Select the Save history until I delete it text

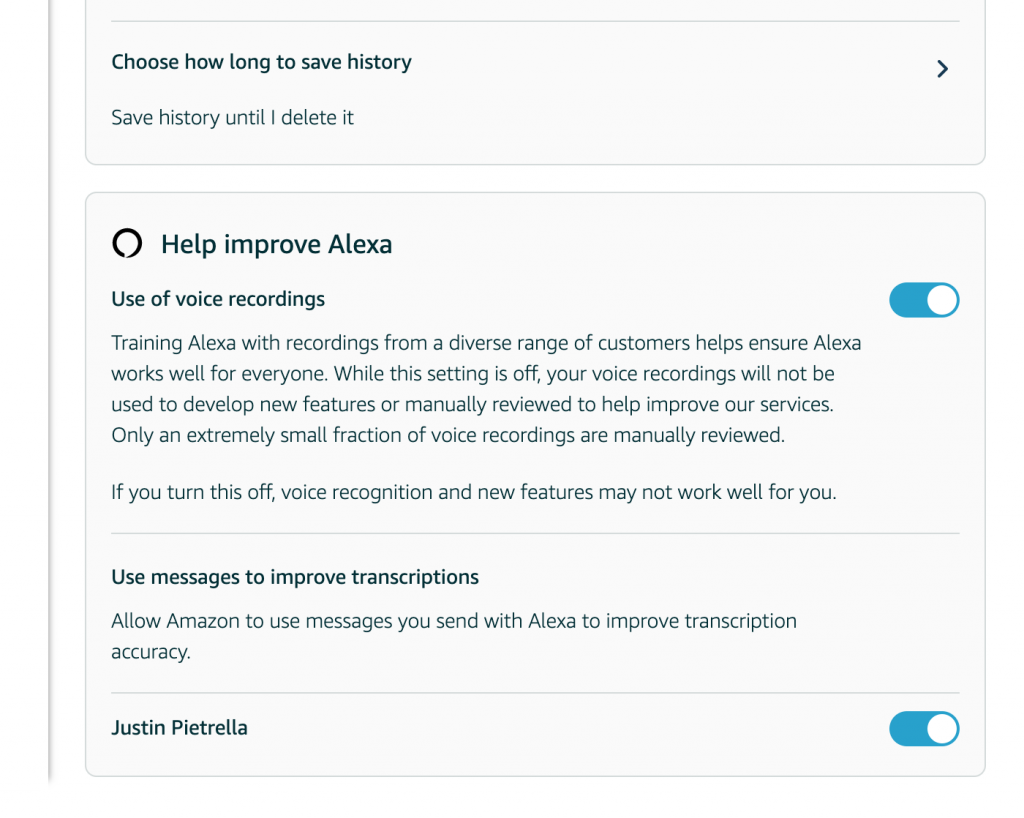232,118
